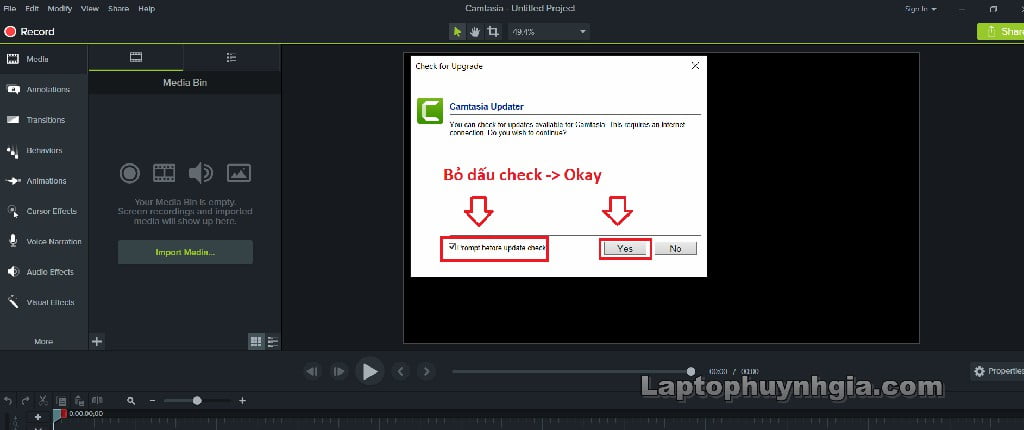Open the File menu
This screenshot has width=1024, height=430.
pos(10,8)
